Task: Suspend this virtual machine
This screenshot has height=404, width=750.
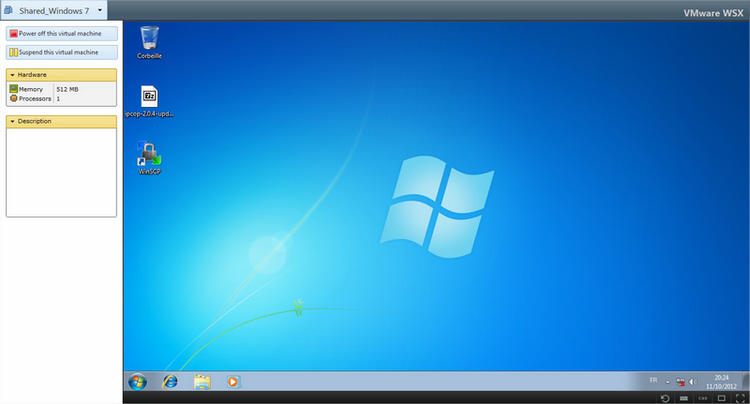Action: (x=62, y=52)
